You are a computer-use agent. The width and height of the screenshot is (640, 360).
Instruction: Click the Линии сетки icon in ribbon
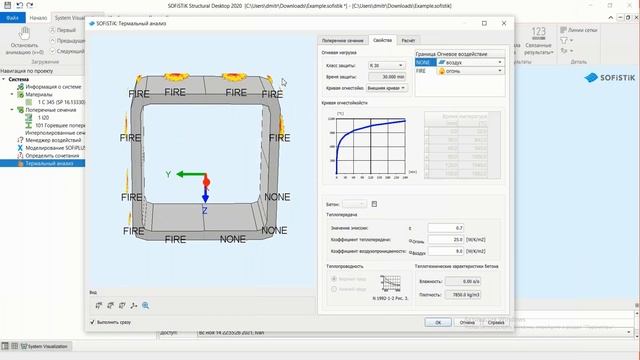(563, 30)
